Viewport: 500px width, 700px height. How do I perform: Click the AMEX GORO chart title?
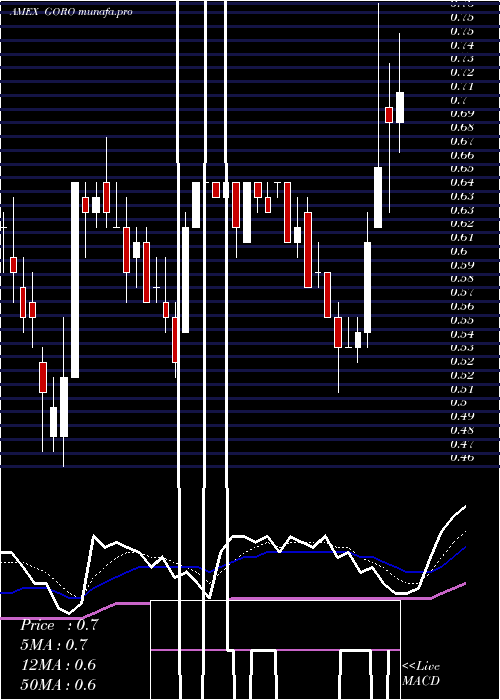coord(72,12)
